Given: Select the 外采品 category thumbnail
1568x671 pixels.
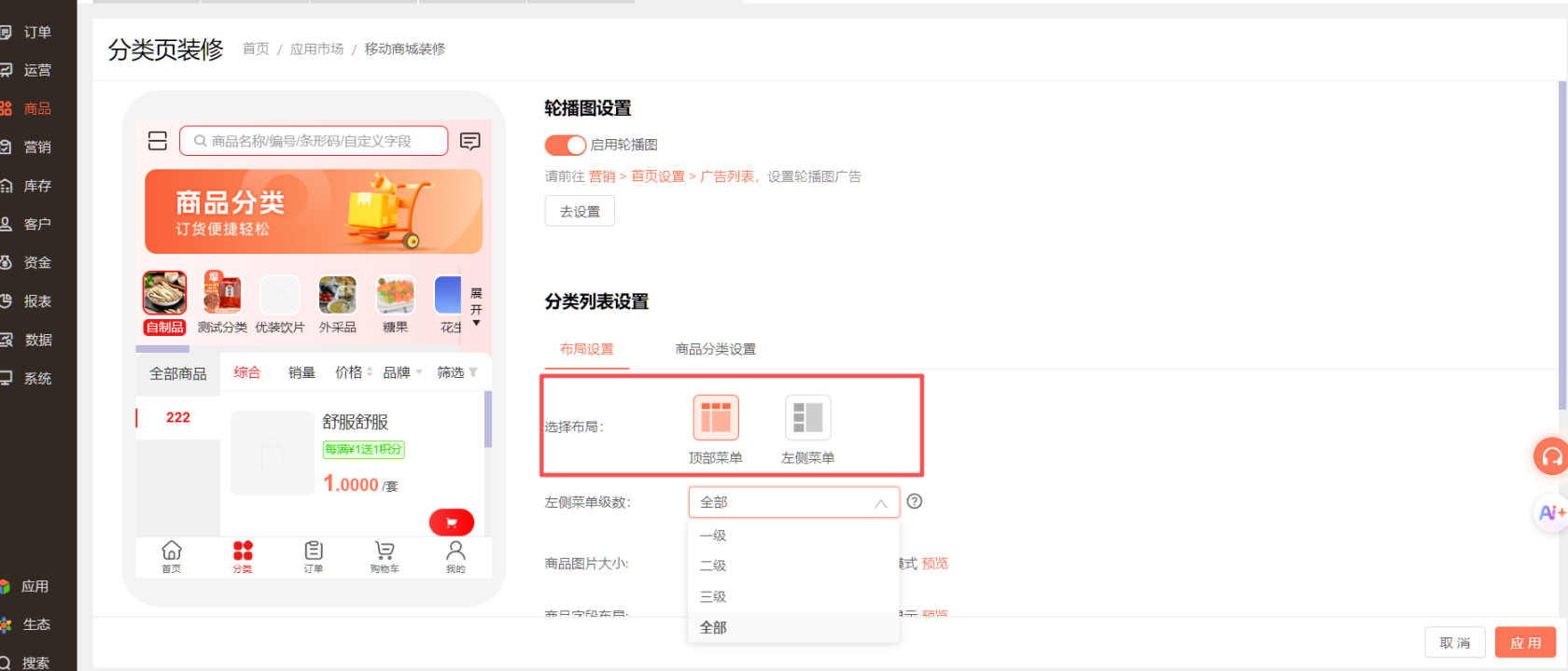Looking at the screenshot, I should click(x=338, y=302).
